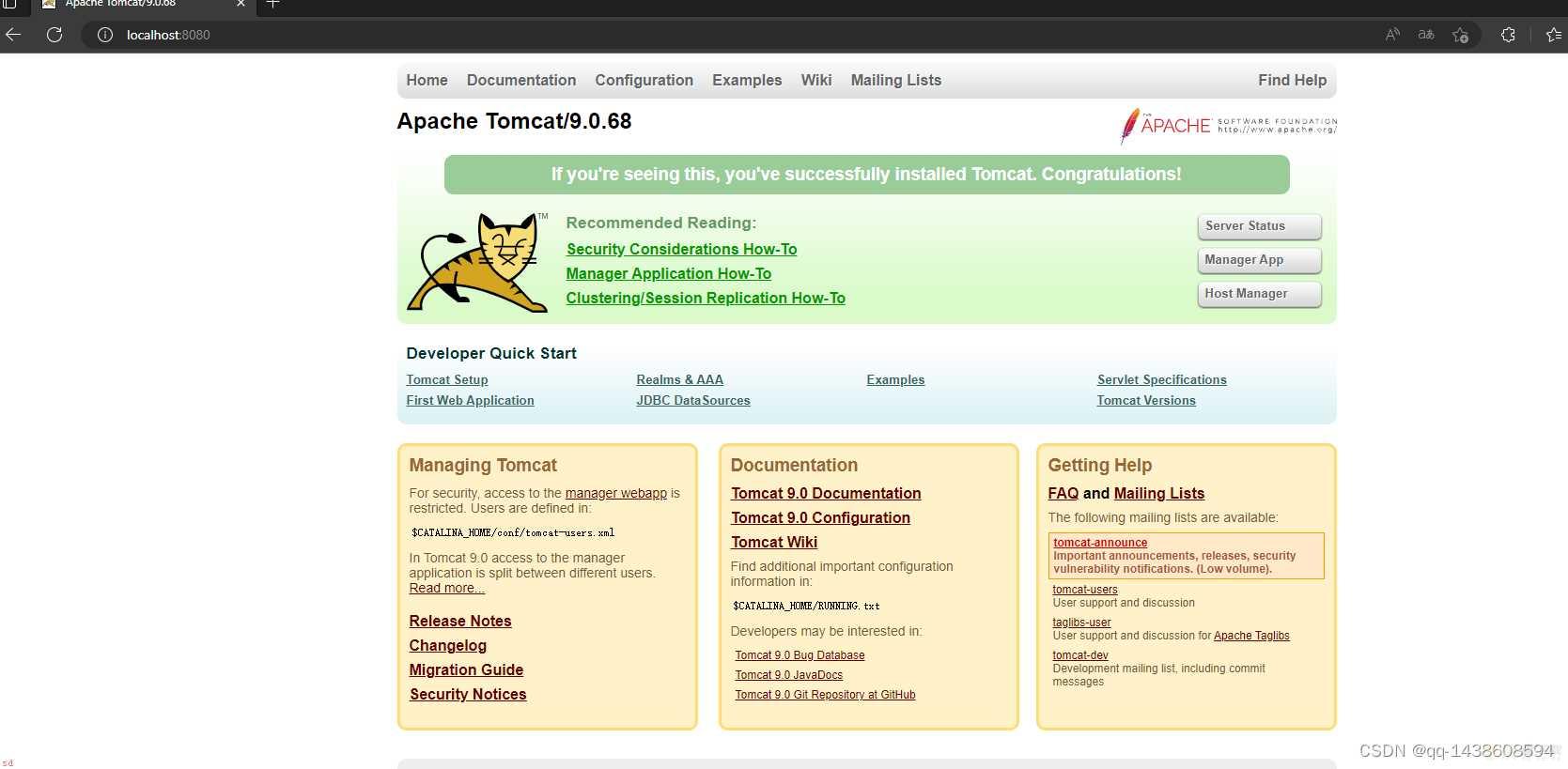The image size is (1568, 769).
Task: Open Tomcat 9.0 Documentation link
Action: 826,493
